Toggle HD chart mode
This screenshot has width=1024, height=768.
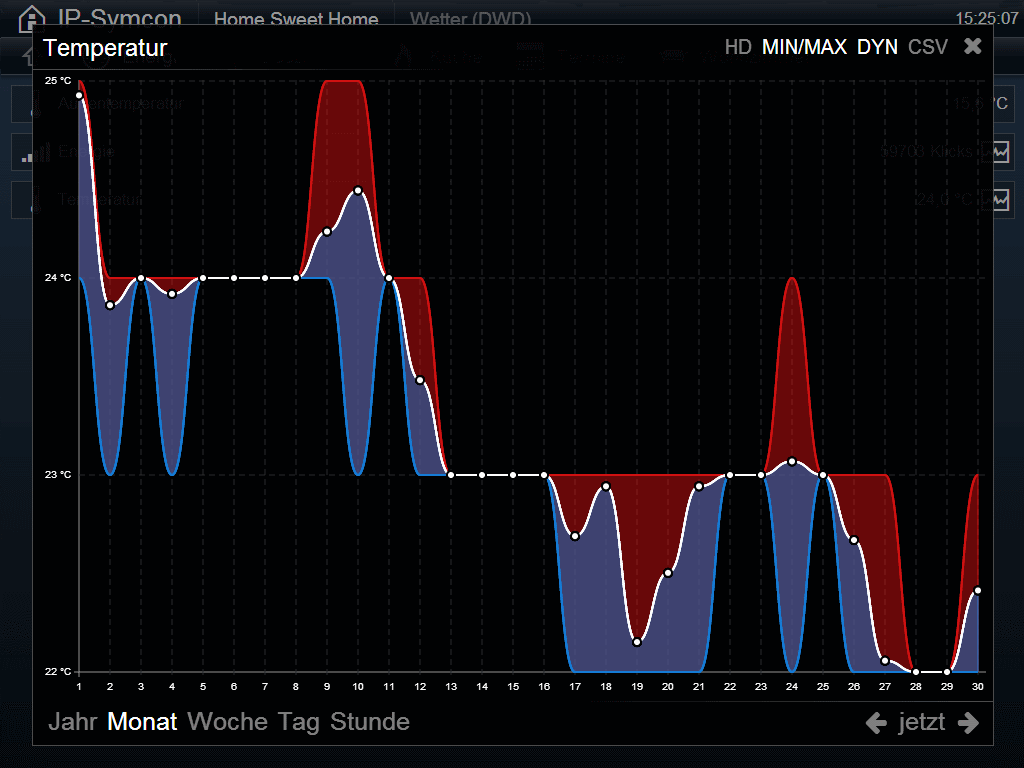pos(738,47)
